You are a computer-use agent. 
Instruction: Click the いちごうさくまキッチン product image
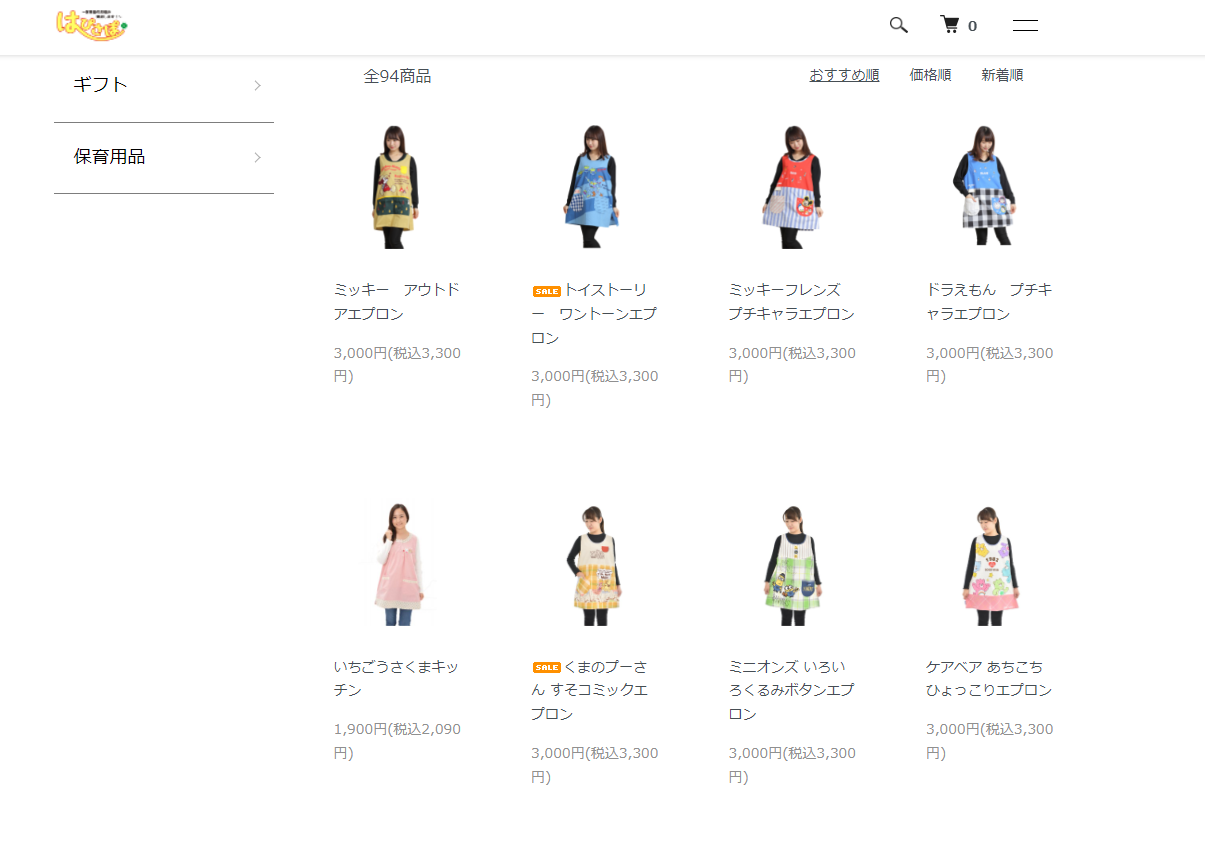tap(396, 563)
